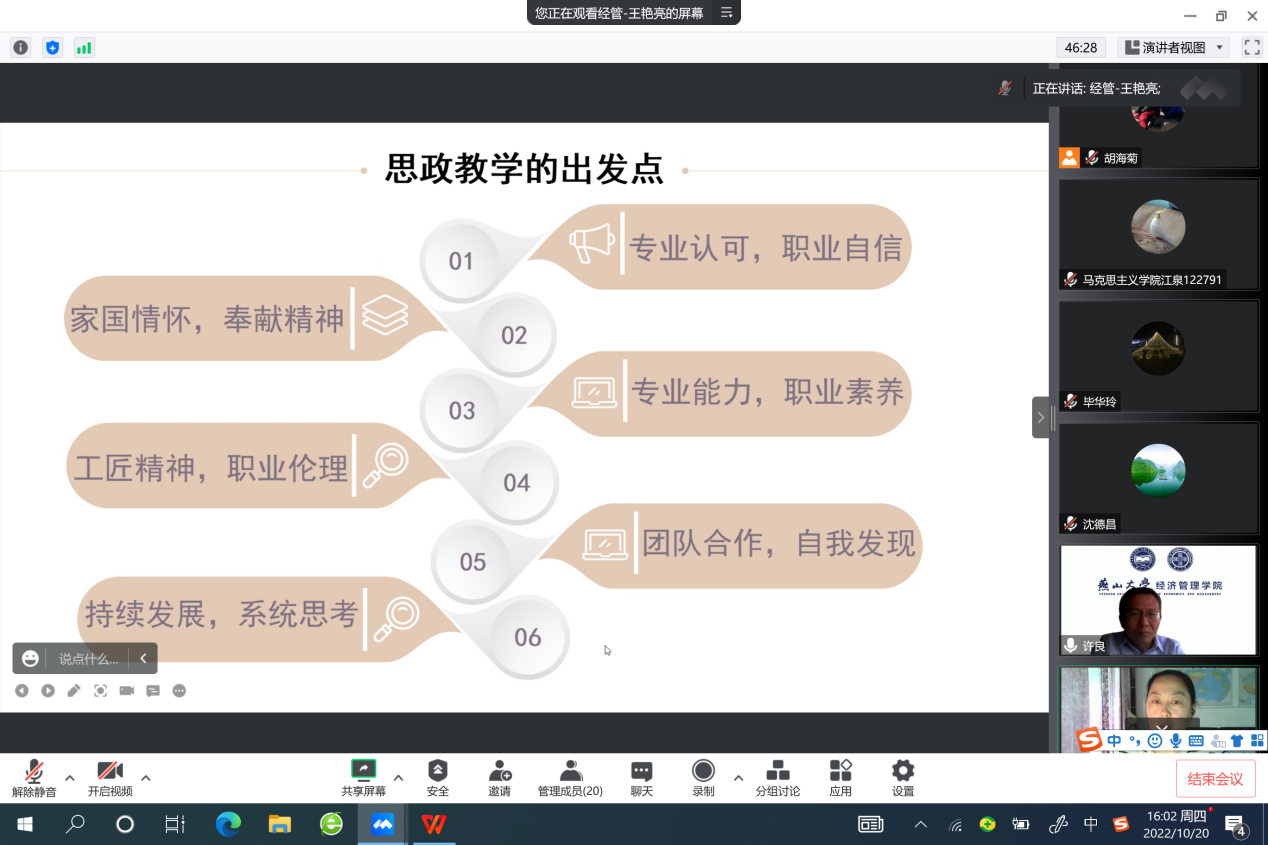This screenshot has height=845, width=1268.
Task: Open the 应用 apps icon
Action: (840, 777)
